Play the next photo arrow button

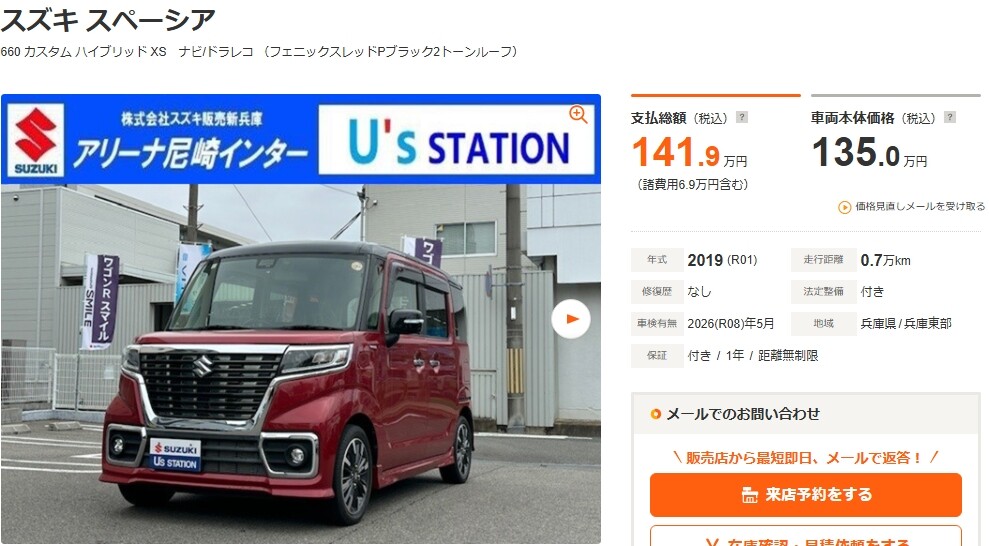point(571,319)
